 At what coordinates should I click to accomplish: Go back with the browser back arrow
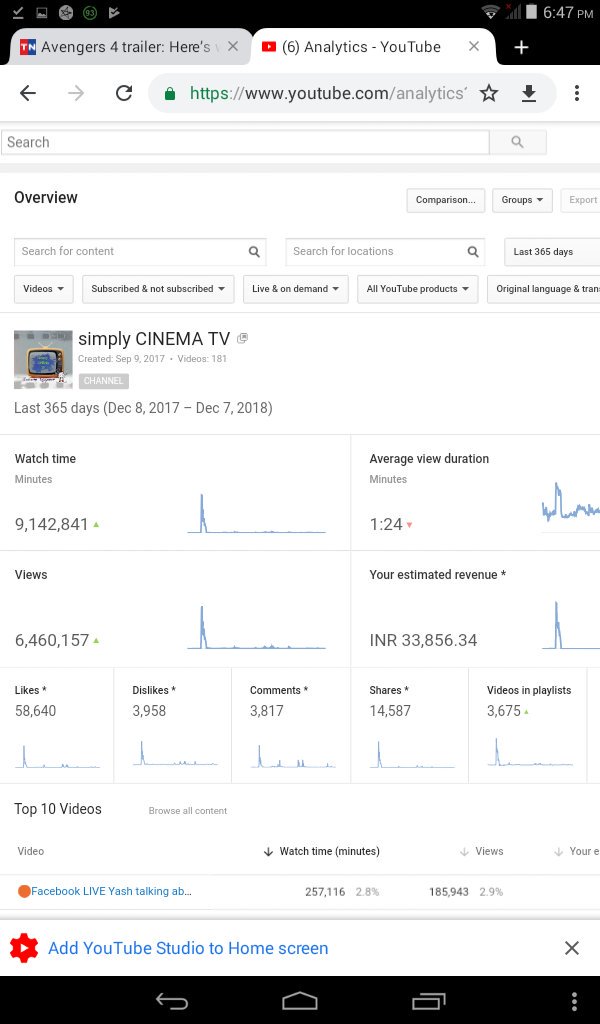tap(28, 93)
